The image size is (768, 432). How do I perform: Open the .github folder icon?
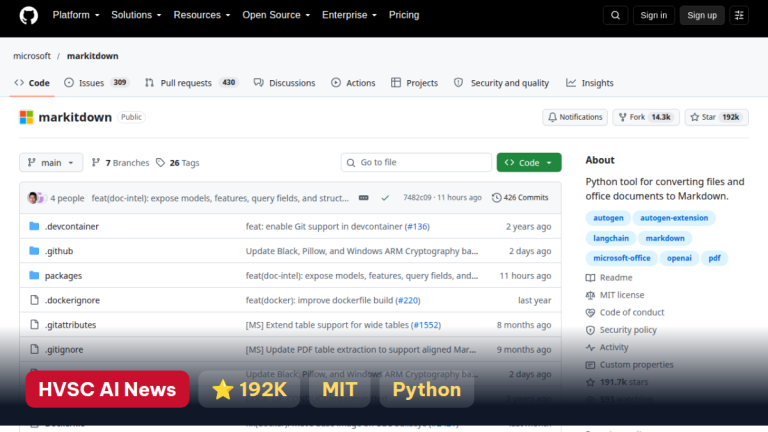coord(34,251)
